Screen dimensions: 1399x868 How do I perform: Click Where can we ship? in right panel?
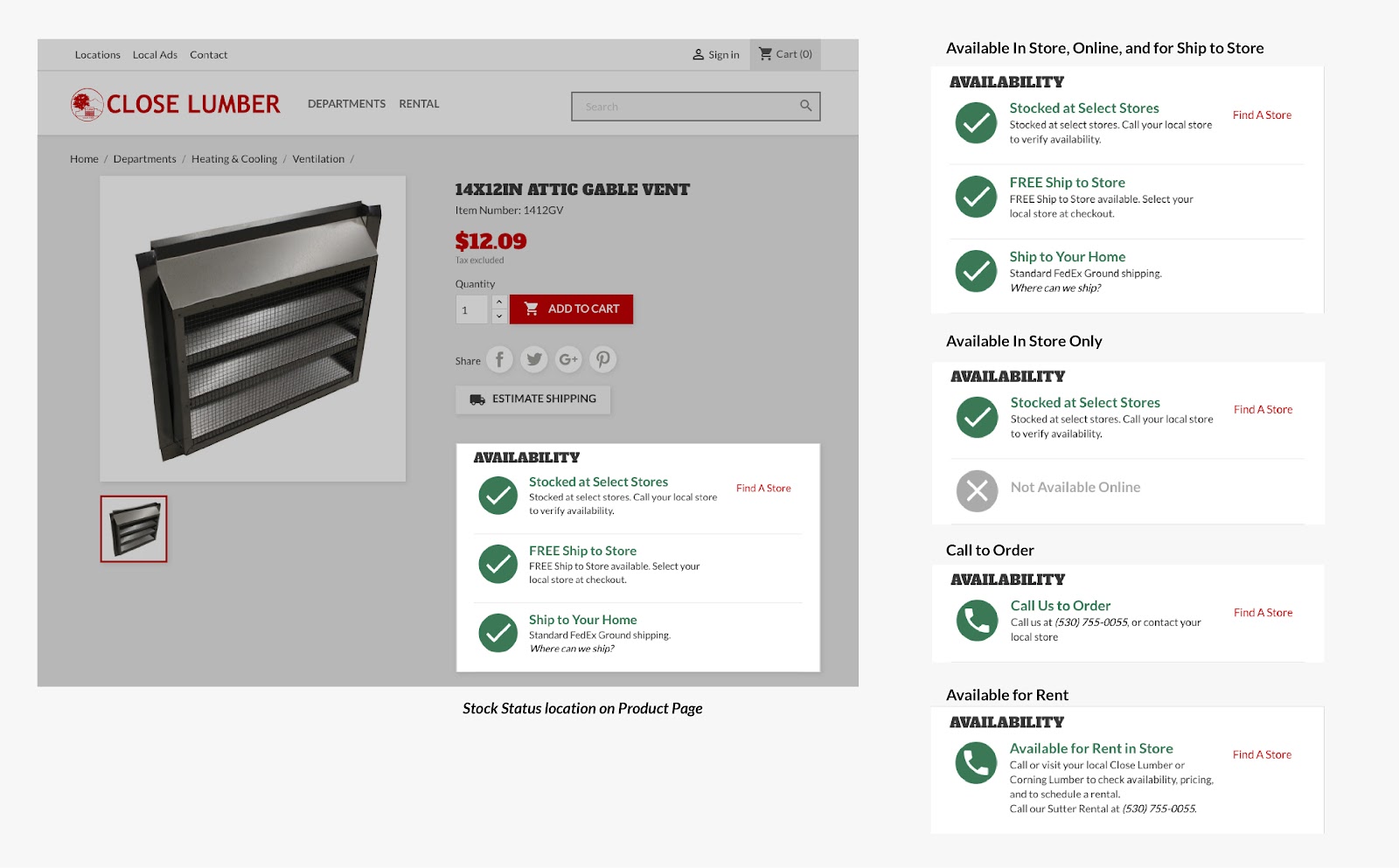point(1055,288)
